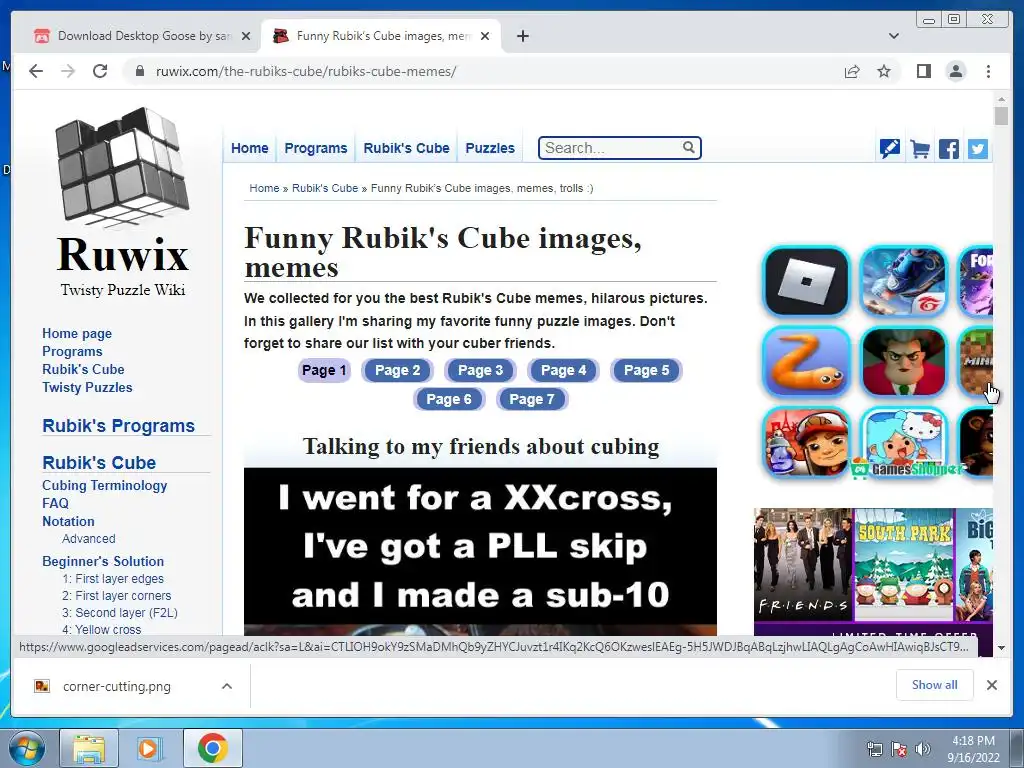
Task: Go to Page 6 of the gallery
Action: (x=449, y=399)
